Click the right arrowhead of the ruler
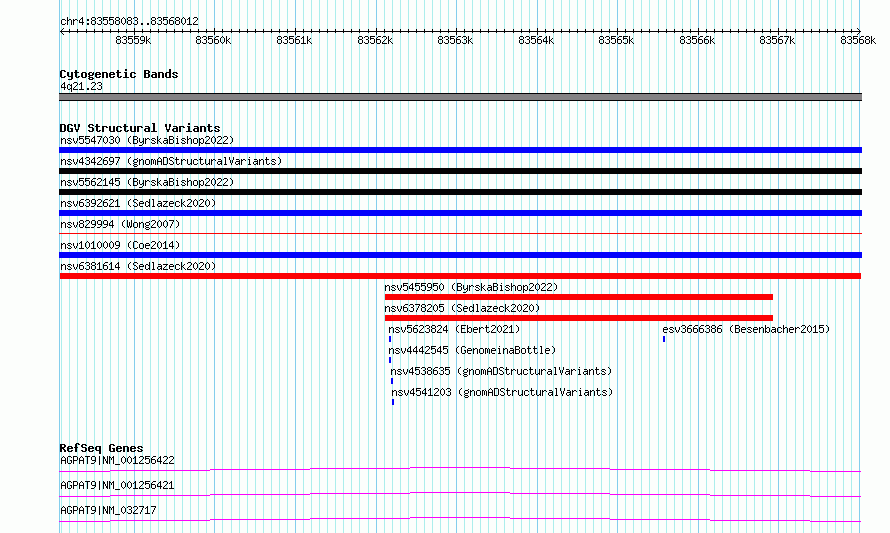 [859, 31]
